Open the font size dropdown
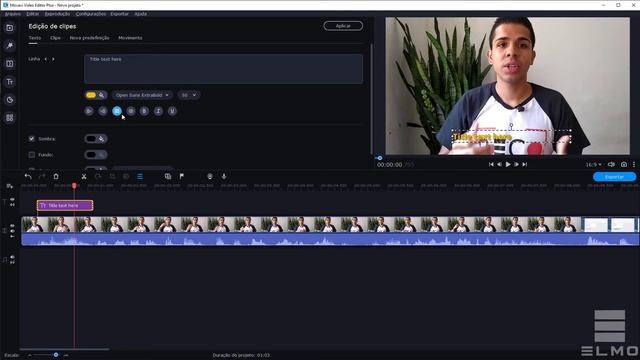The width and height of the screenshot is (640, 360). (x=189, y=95)
